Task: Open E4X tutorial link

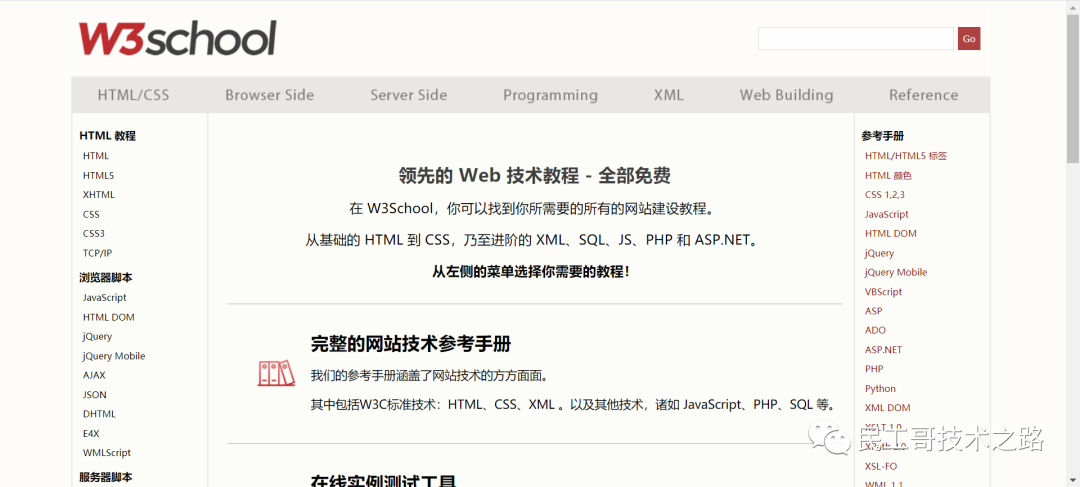Action: [92, 433]
